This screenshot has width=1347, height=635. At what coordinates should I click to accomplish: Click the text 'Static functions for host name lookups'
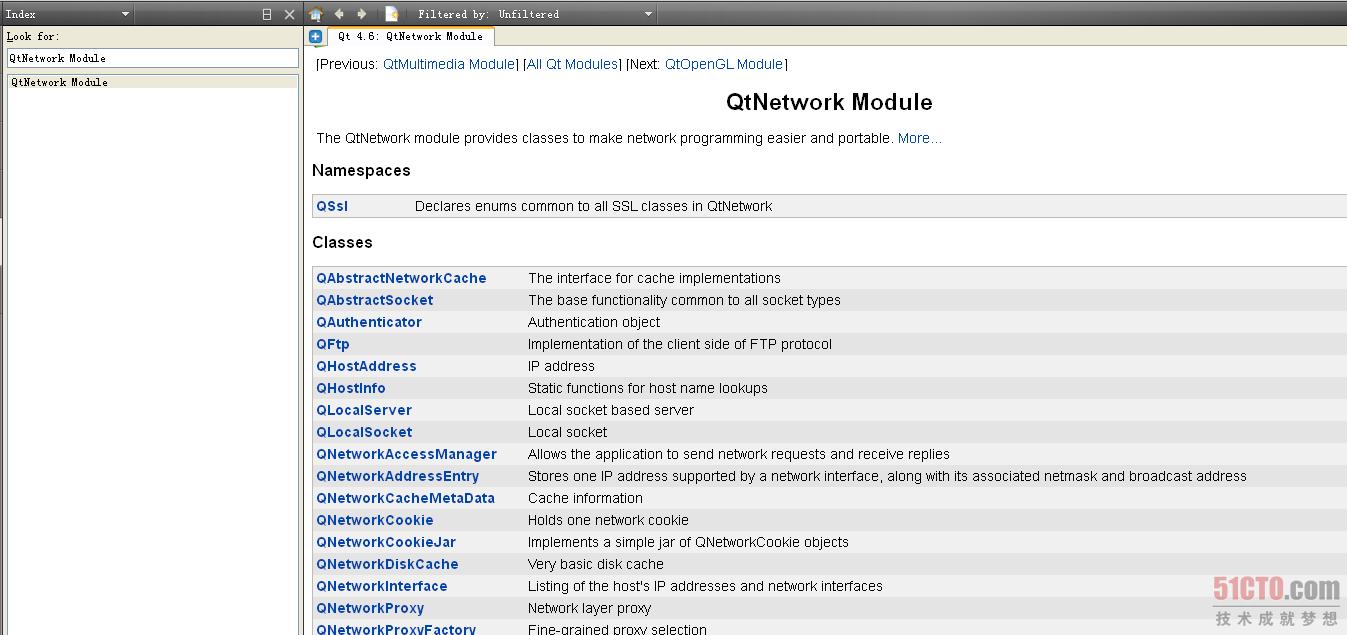pyautogui.click(x=648, y=388)
